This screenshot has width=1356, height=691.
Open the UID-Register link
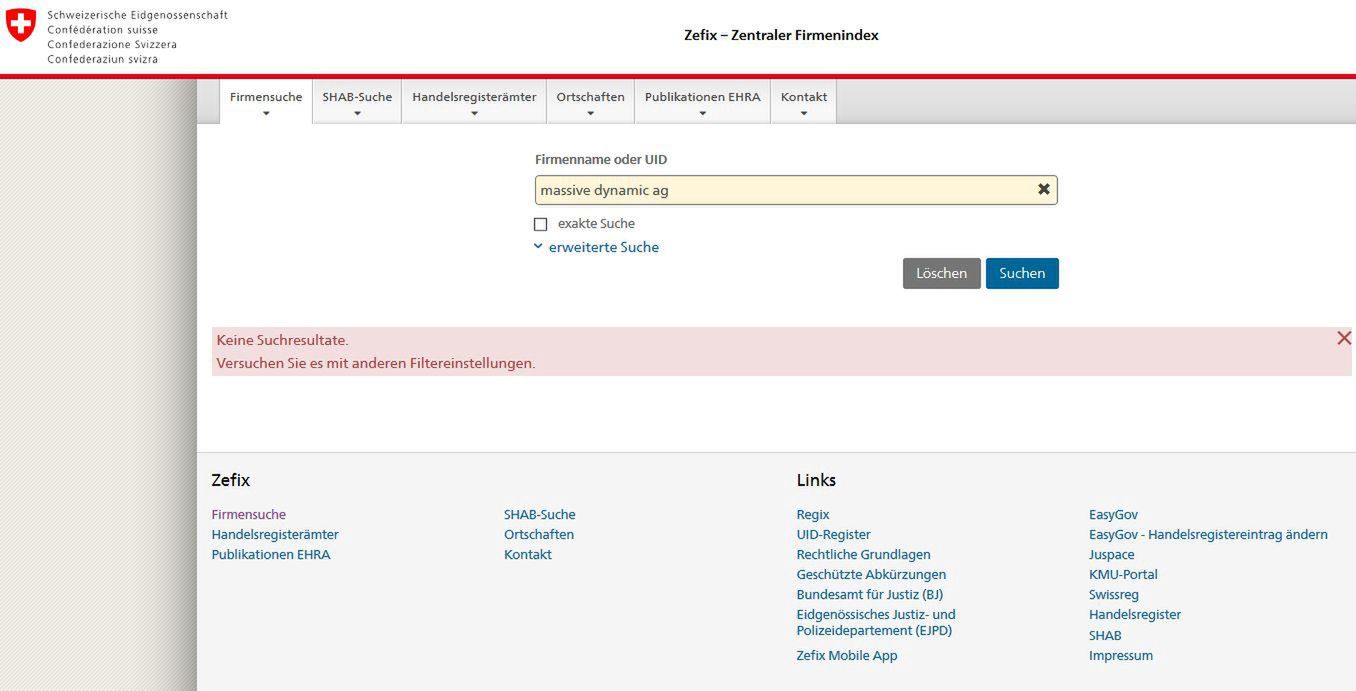pos(834,535)
